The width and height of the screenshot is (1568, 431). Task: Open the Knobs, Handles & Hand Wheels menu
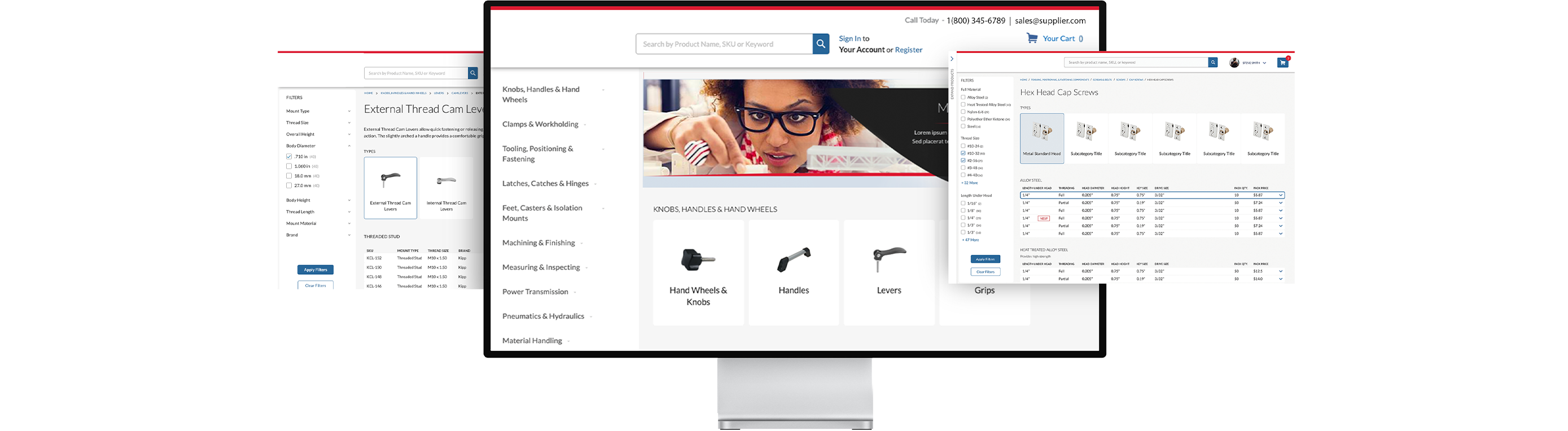pyautogui.click(x=553, y=94)
